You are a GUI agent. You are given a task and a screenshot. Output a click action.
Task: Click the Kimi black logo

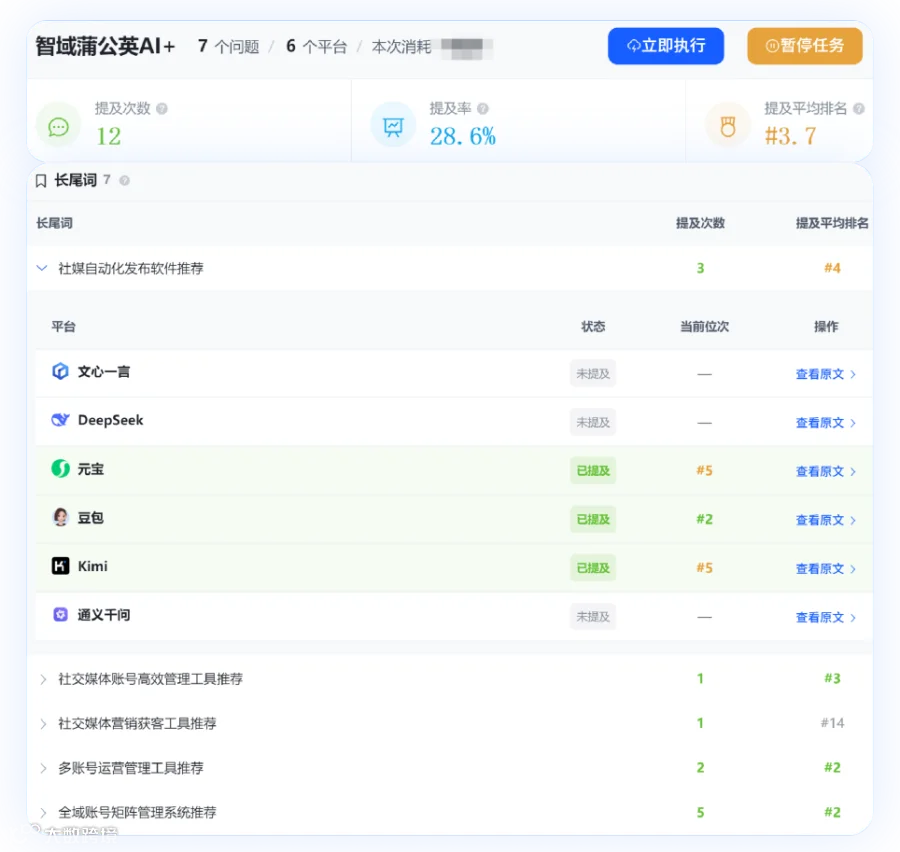60,566
